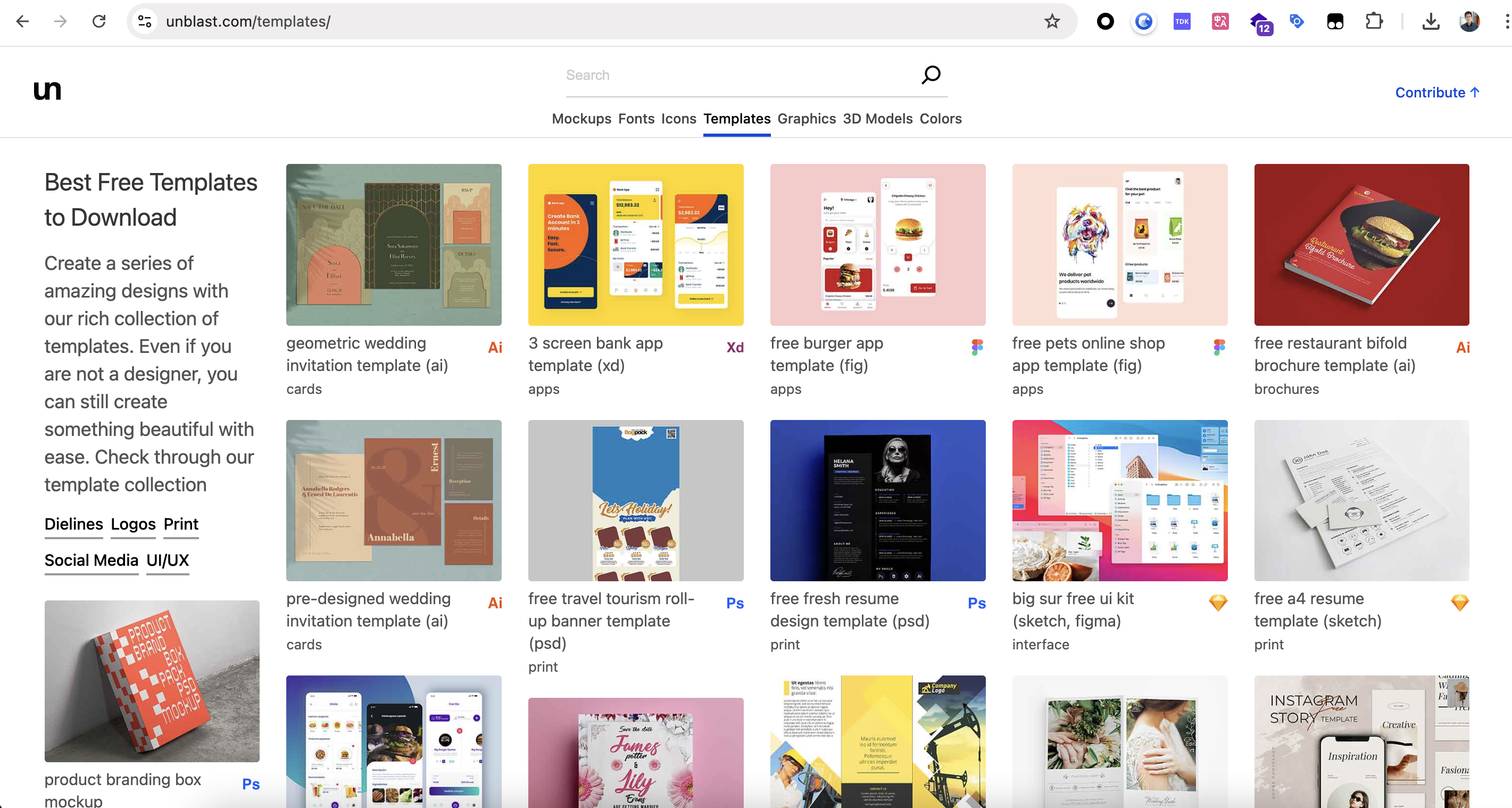Viewport: 1512px width, 808px height.
Task: Open the Social Media category link
Action: 91,560
